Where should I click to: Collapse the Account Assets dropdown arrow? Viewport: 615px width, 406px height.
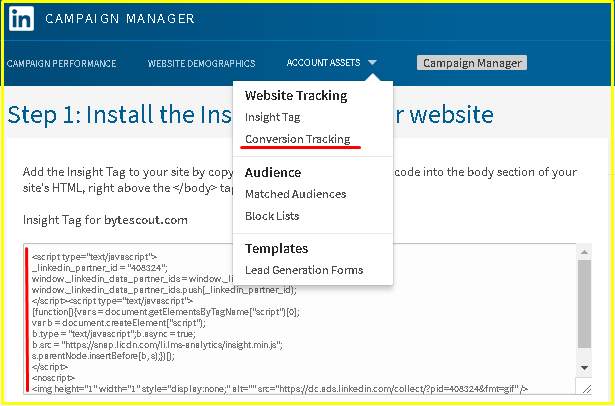click(x=372, y=63)
